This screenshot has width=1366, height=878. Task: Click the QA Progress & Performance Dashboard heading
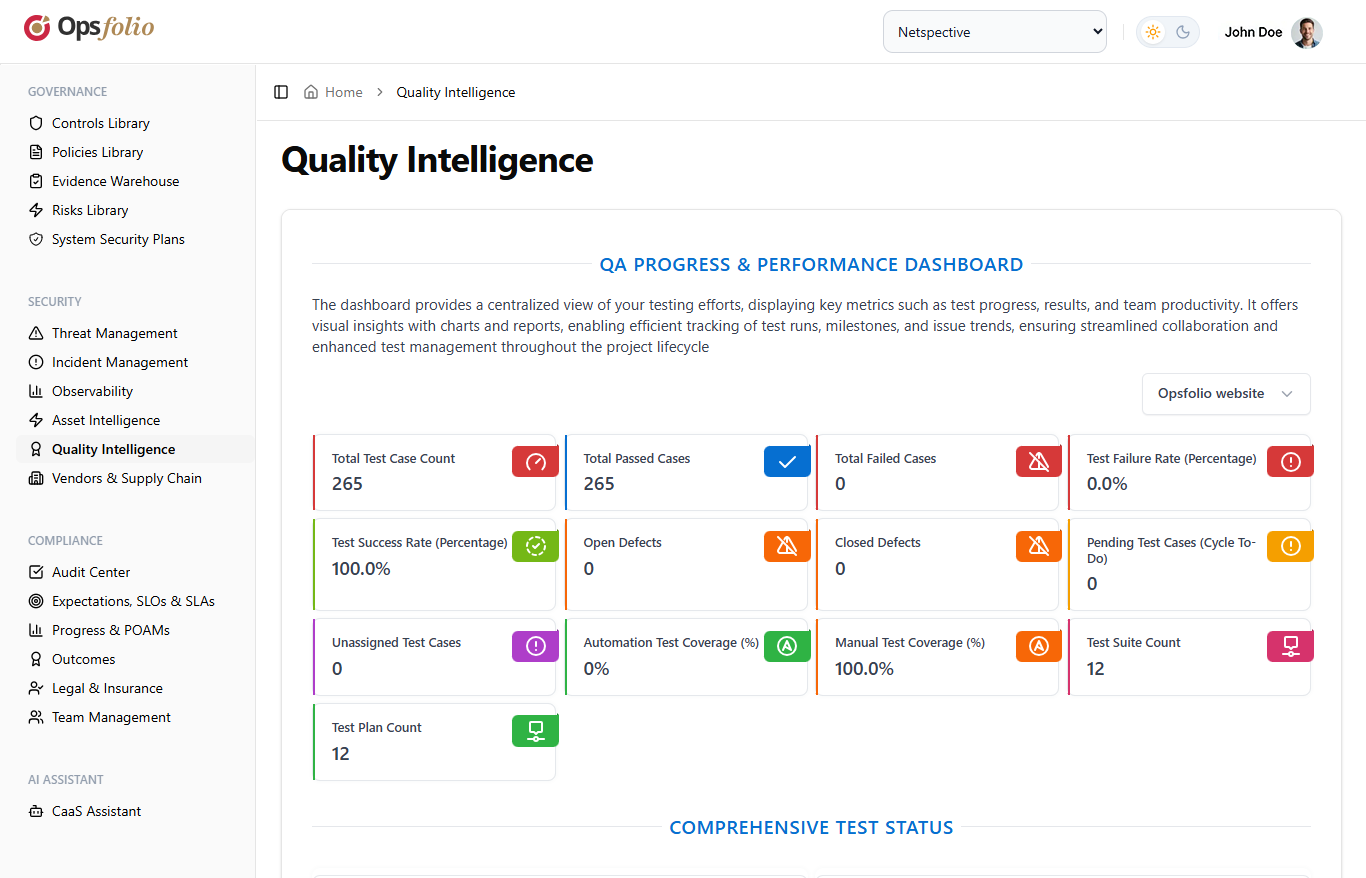[811, 265]
